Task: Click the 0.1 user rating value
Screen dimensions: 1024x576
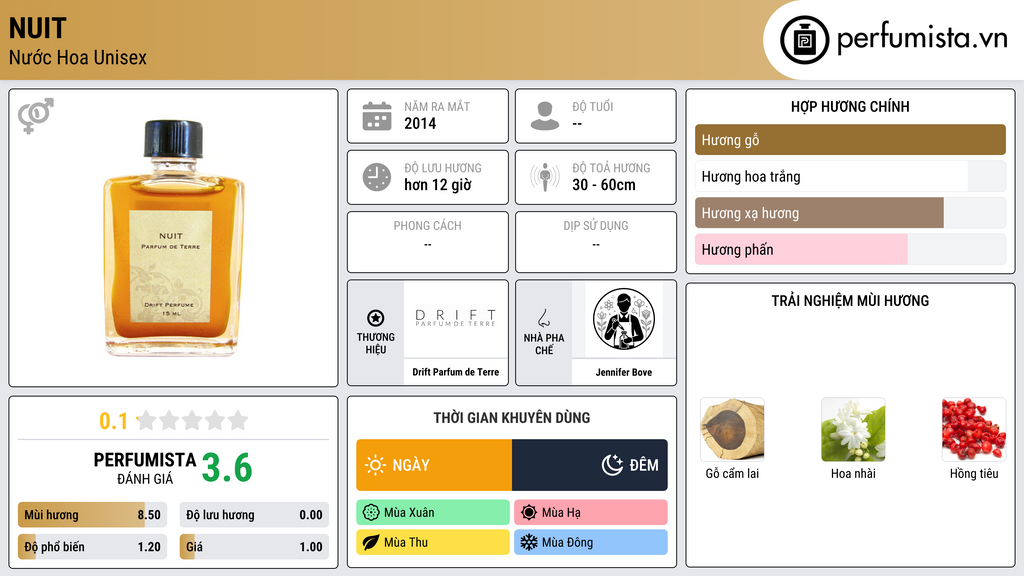Action: click(114, 421)
